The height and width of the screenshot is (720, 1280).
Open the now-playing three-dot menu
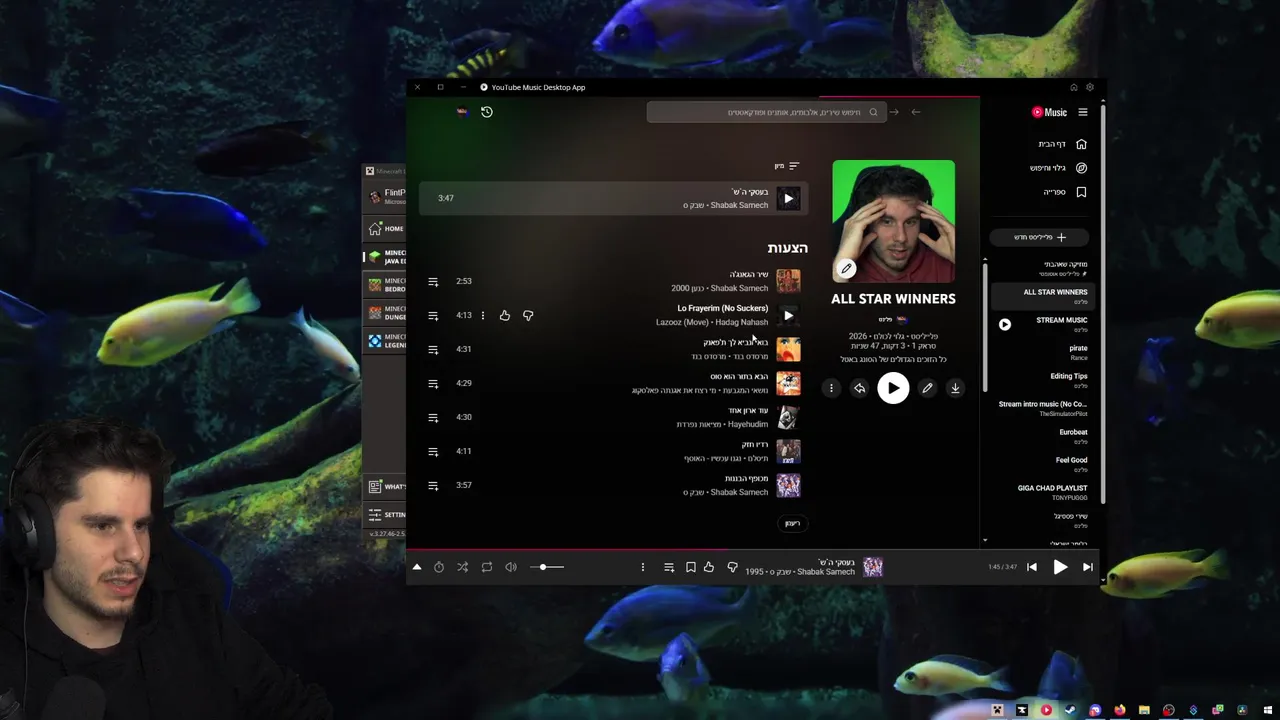(643, 567)
